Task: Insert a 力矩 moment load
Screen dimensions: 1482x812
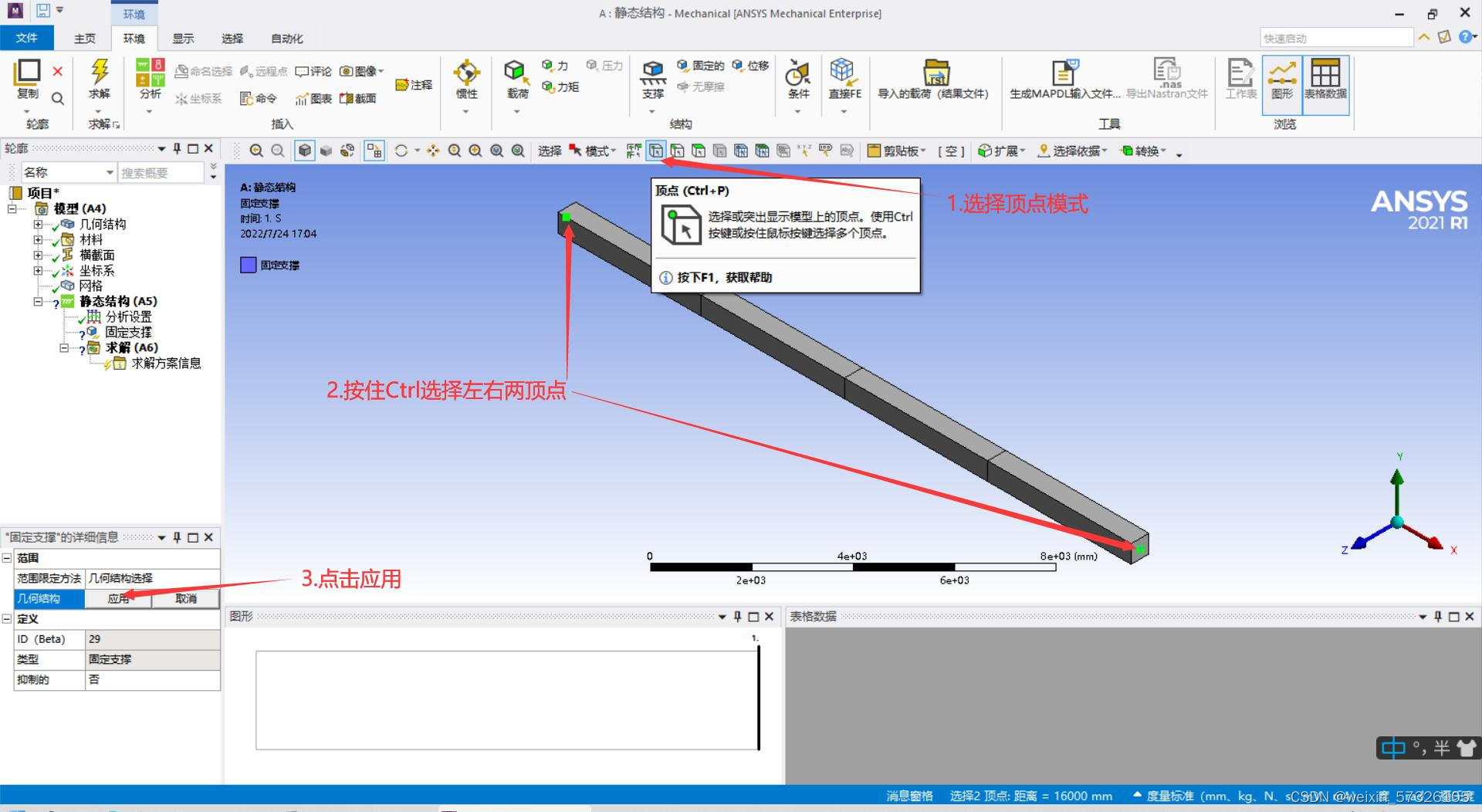Action: point(560,86)
